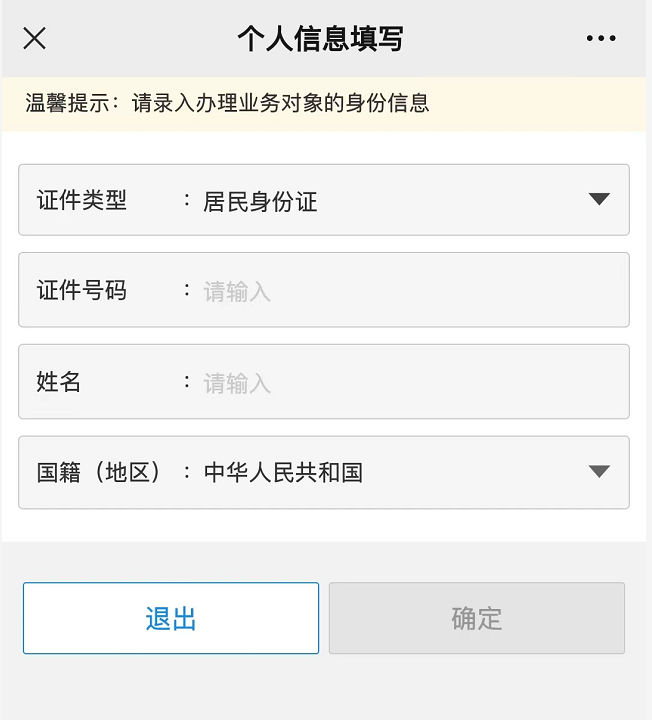652x720 pixels.
Task: Click blank space below the 退出 button
Action: click(x=170, y=690)
